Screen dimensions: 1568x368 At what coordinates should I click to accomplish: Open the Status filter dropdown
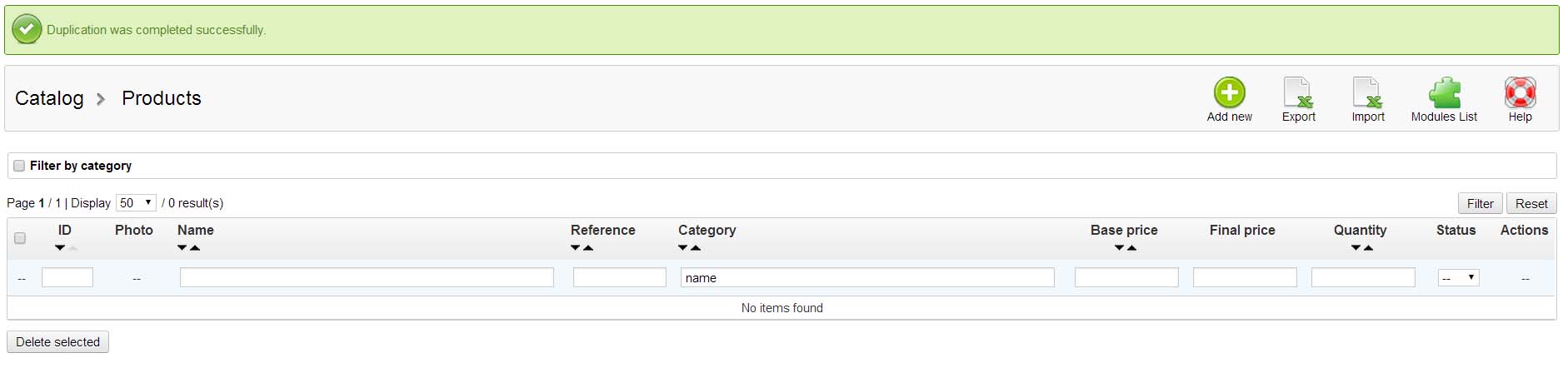click(x=1458, y=278)
